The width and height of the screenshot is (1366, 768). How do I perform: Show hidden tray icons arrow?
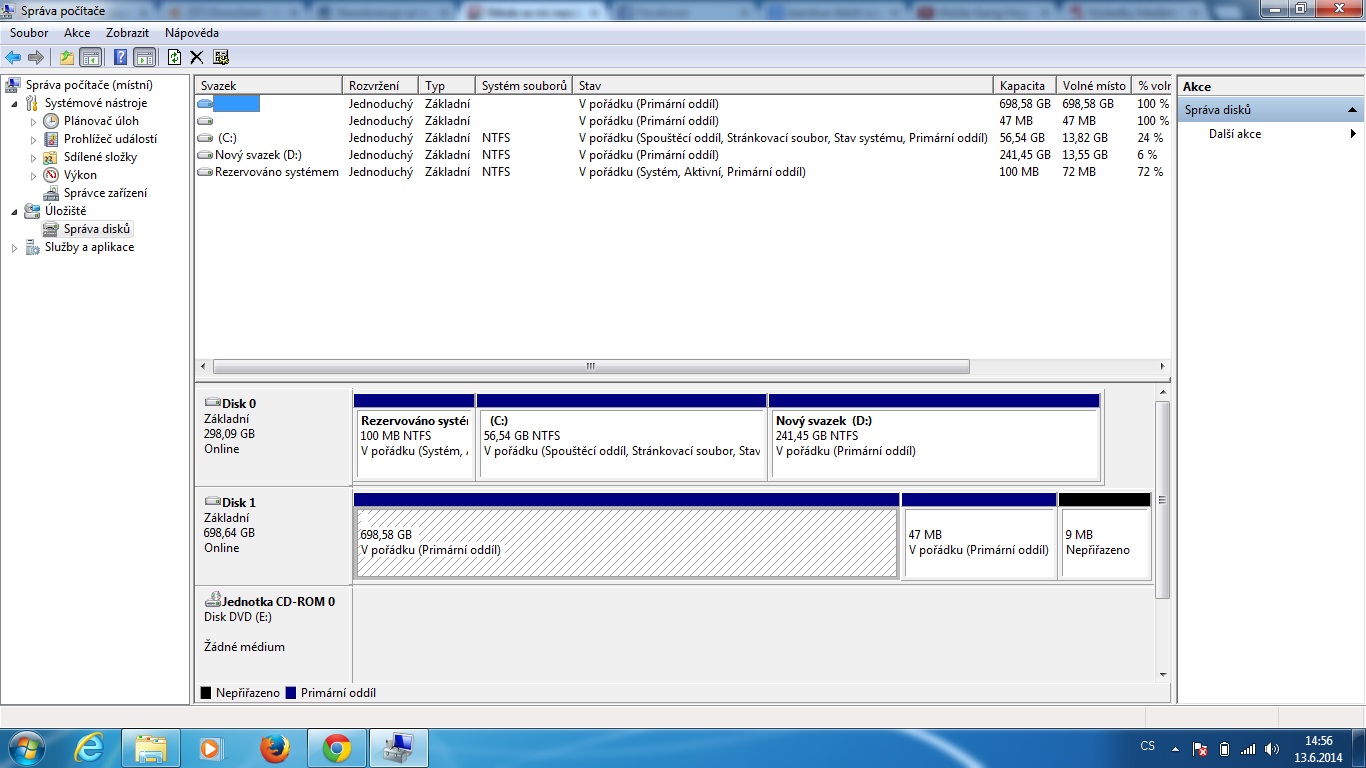coord(1174,748)
